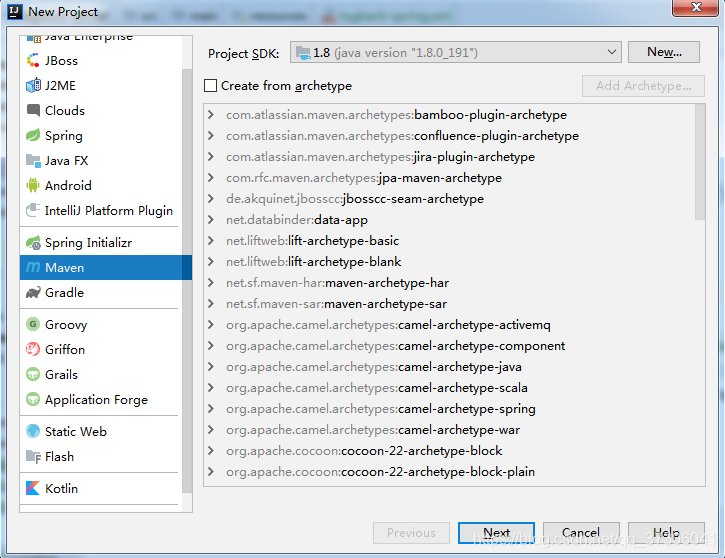Expand maven-archetype-sar entry
725x558 pixels.
point(211,304)
